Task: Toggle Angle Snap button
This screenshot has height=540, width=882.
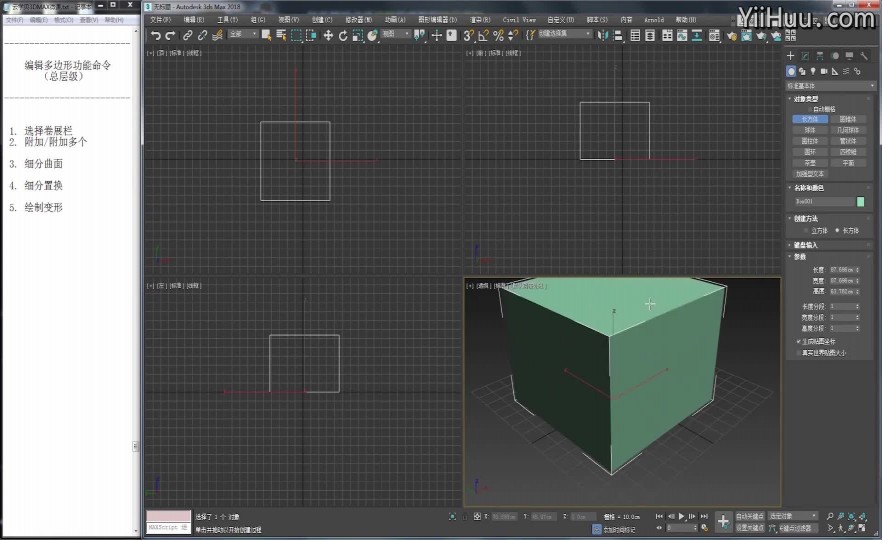Action: 483,35
